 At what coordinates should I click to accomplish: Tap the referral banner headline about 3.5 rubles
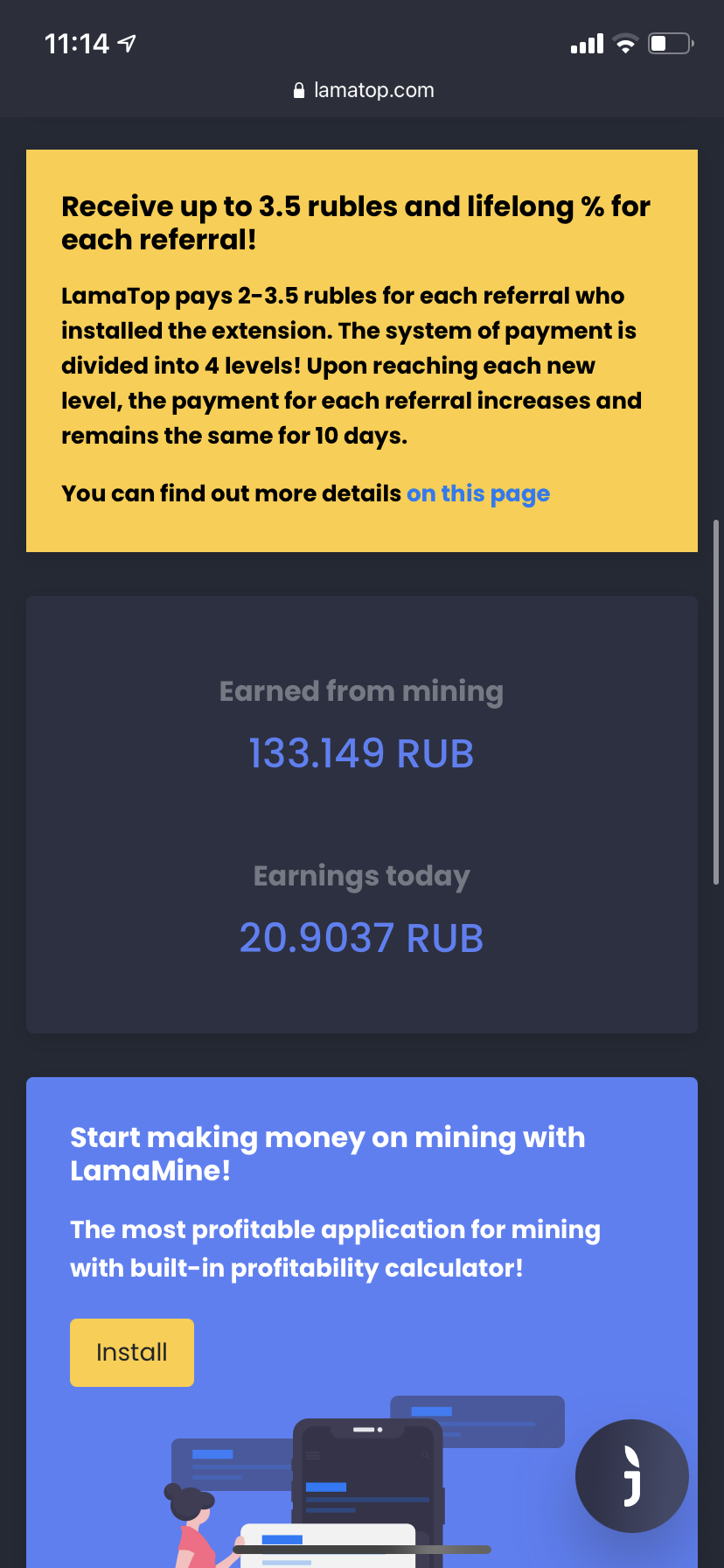356,222
